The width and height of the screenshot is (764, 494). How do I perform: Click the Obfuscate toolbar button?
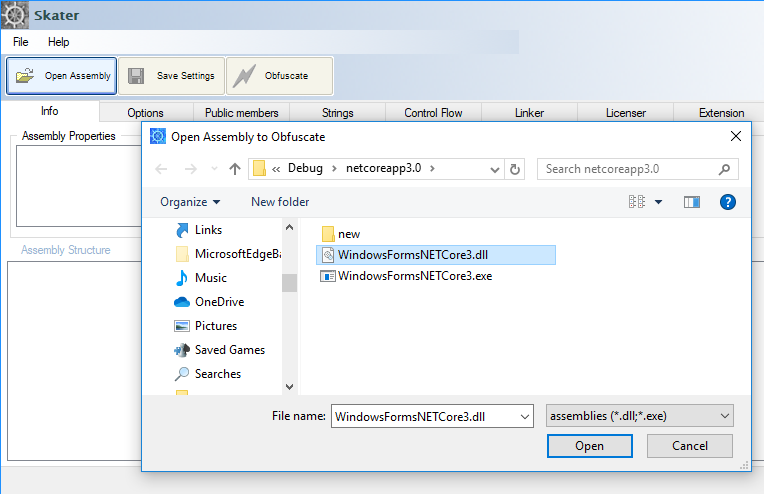(x=280, y=76)
